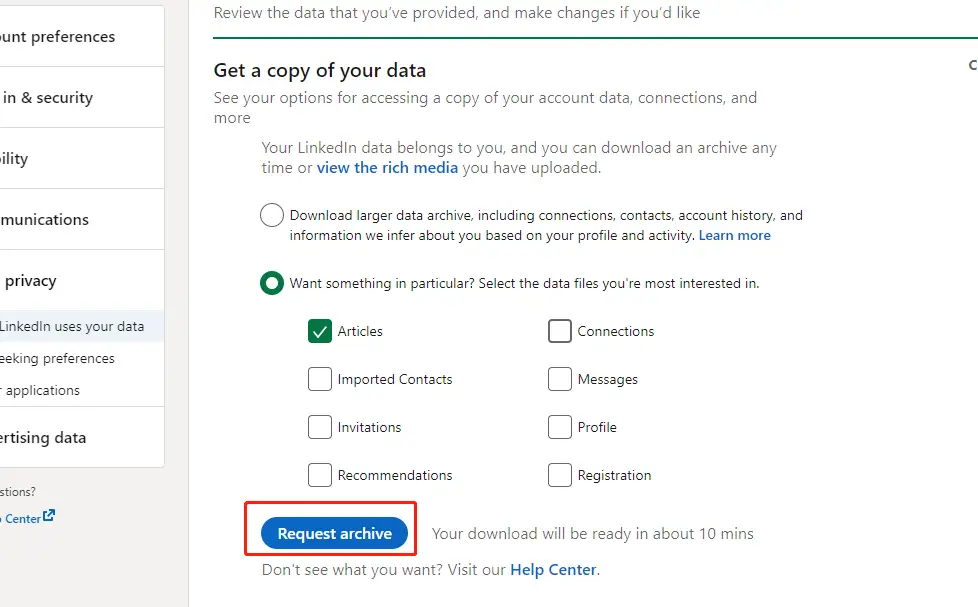The width and height of the screenshot is (978, 607).
Task: Open the Advertising data sidebar section
Action: tap(43, 438)
